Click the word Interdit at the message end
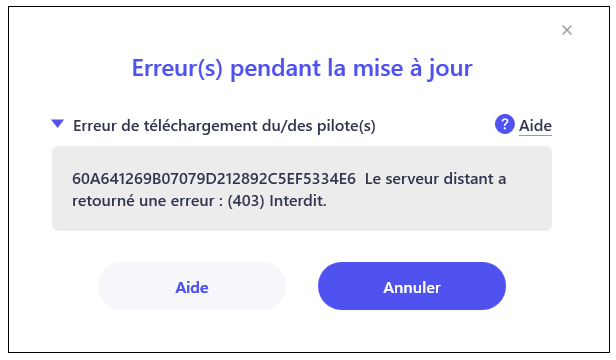This screenshot has width=616, height=360. click(298, 201)
